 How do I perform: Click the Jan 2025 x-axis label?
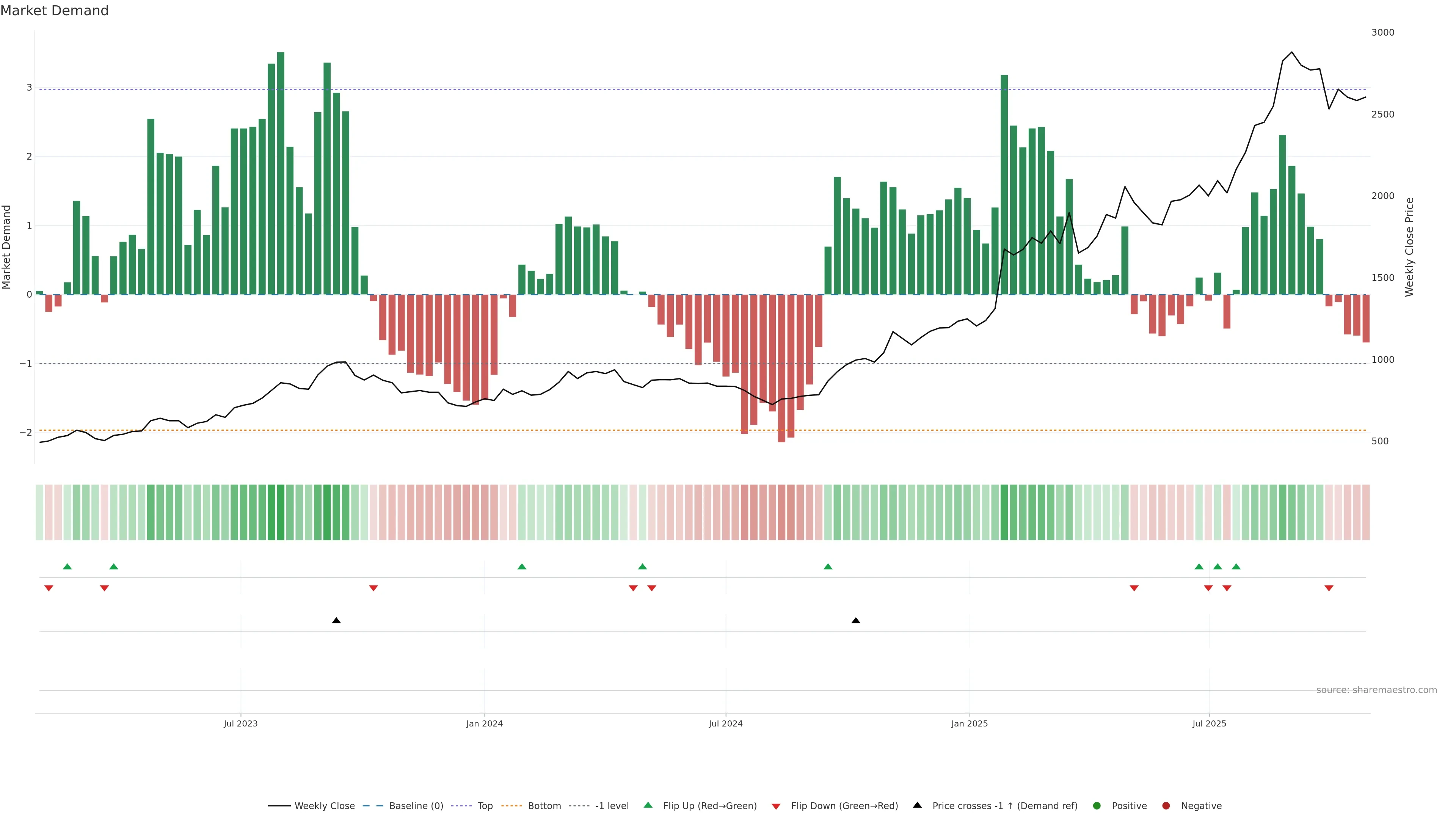pos(970,723)
